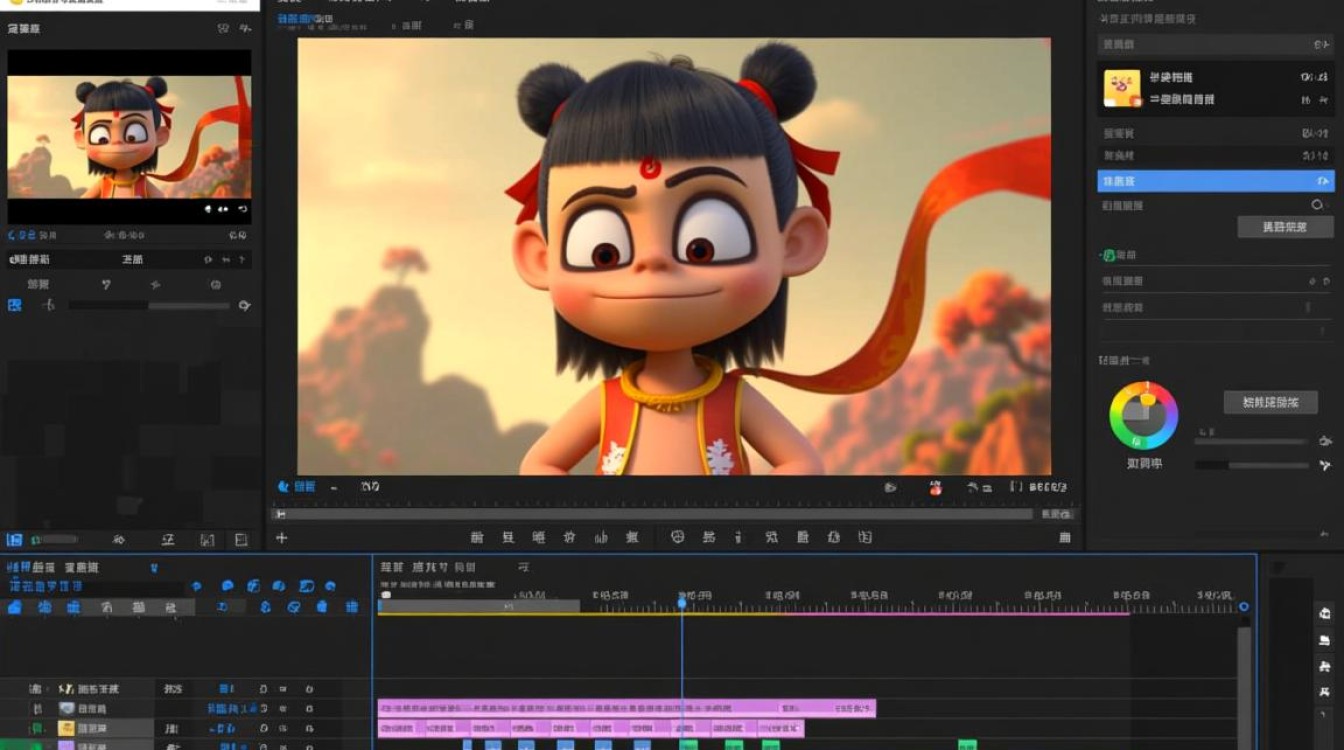
Task: Toggle the last small icon in the yellow-icon track row
Action: pos(309,729)
